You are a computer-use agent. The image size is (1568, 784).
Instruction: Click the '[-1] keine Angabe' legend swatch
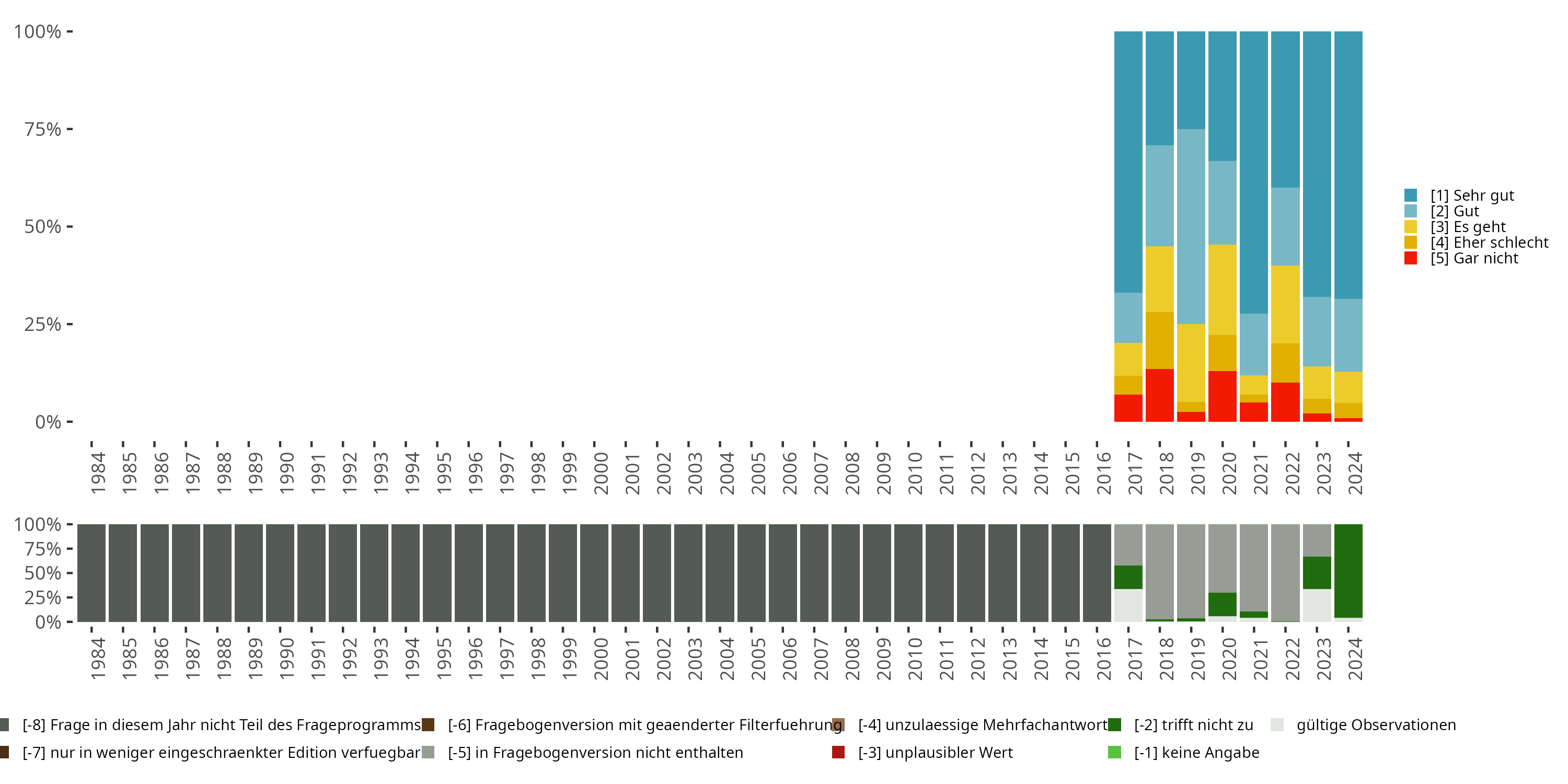(x=1114, y=752)
